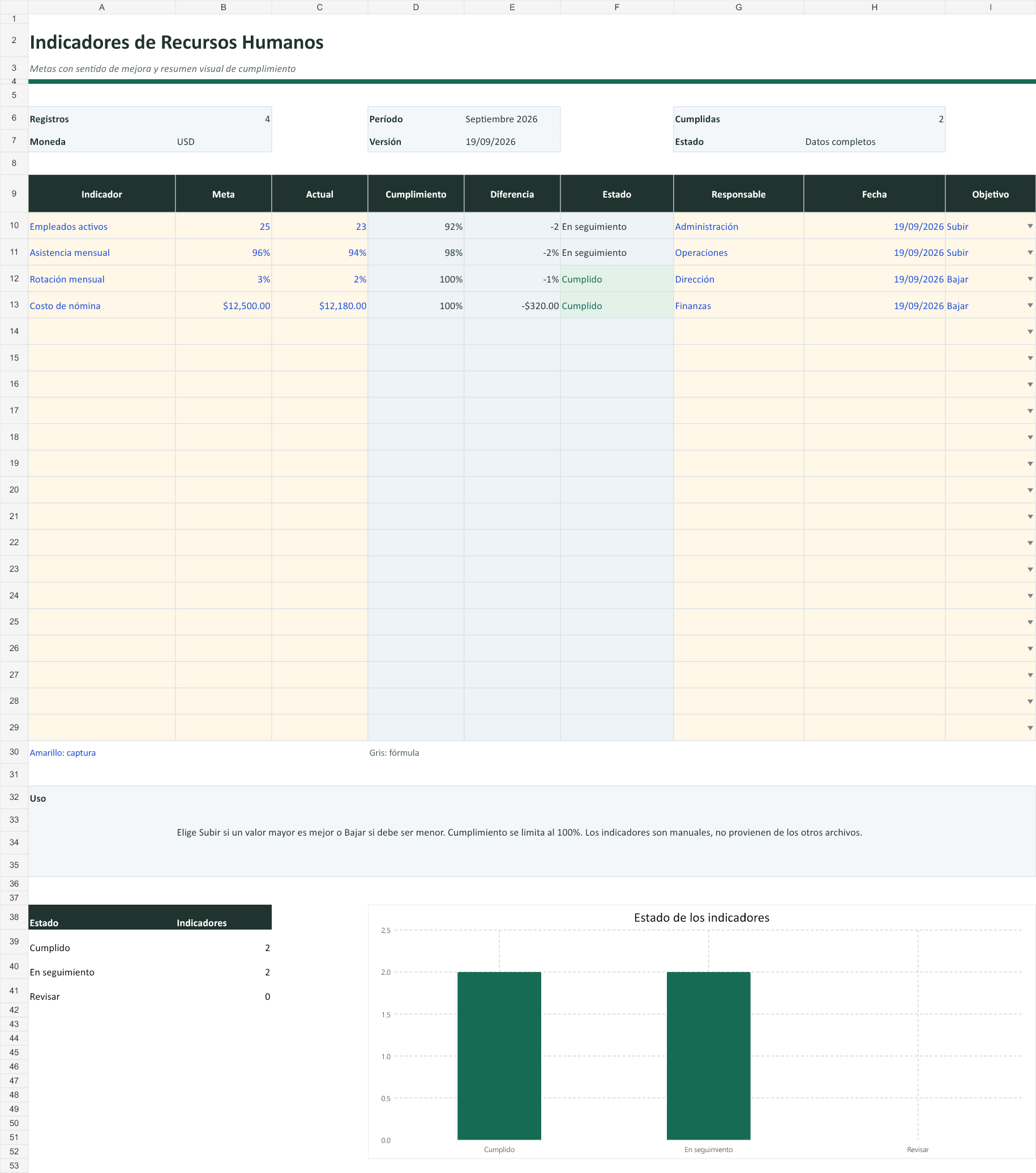Select the Operaciones responsable cell
Viewport: 1036px width, 1173px height.
[738, 252]
